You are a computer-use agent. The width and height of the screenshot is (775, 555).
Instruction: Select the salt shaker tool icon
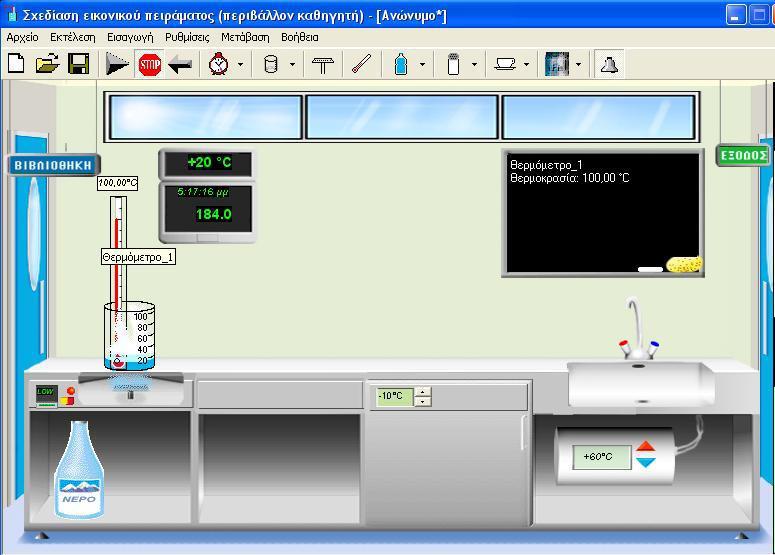tap(453, 64)
